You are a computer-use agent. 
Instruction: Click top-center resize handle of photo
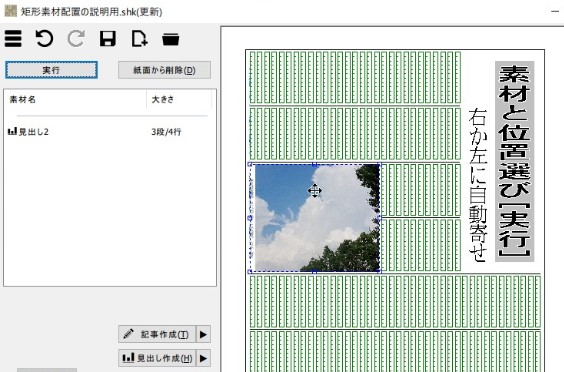click(x=314, y=164)
